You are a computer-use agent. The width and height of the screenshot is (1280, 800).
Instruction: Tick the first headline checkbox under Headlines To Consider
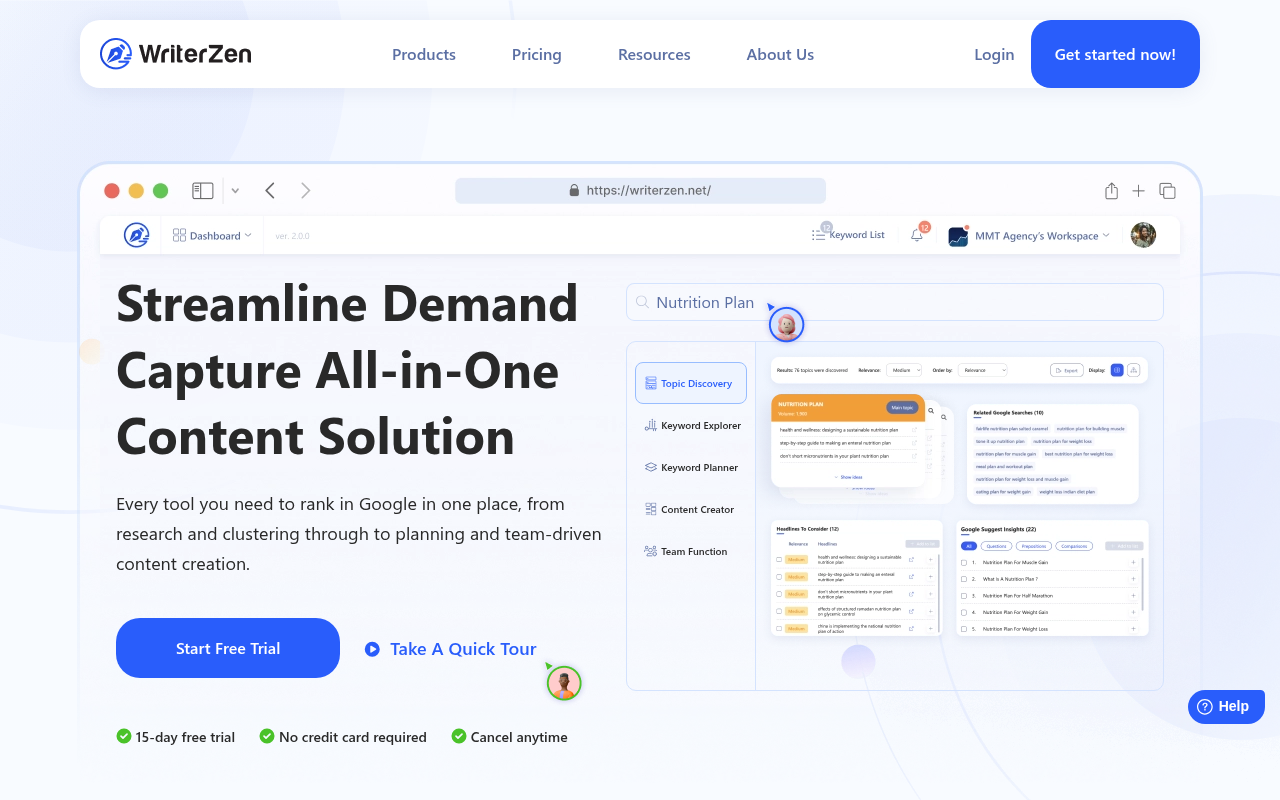pos(779,559)
